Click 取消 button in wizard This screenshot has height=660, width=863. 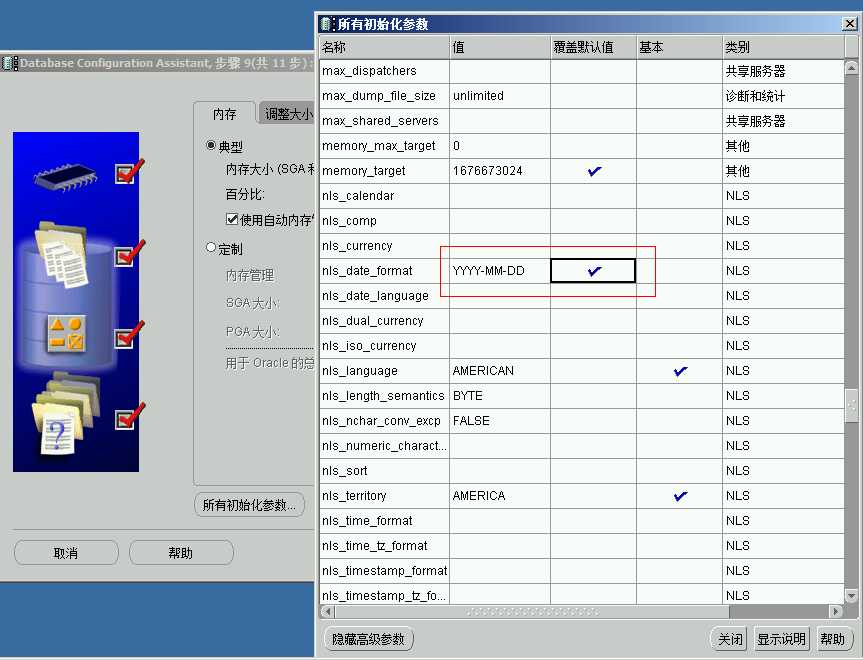(x=66, y=553)
